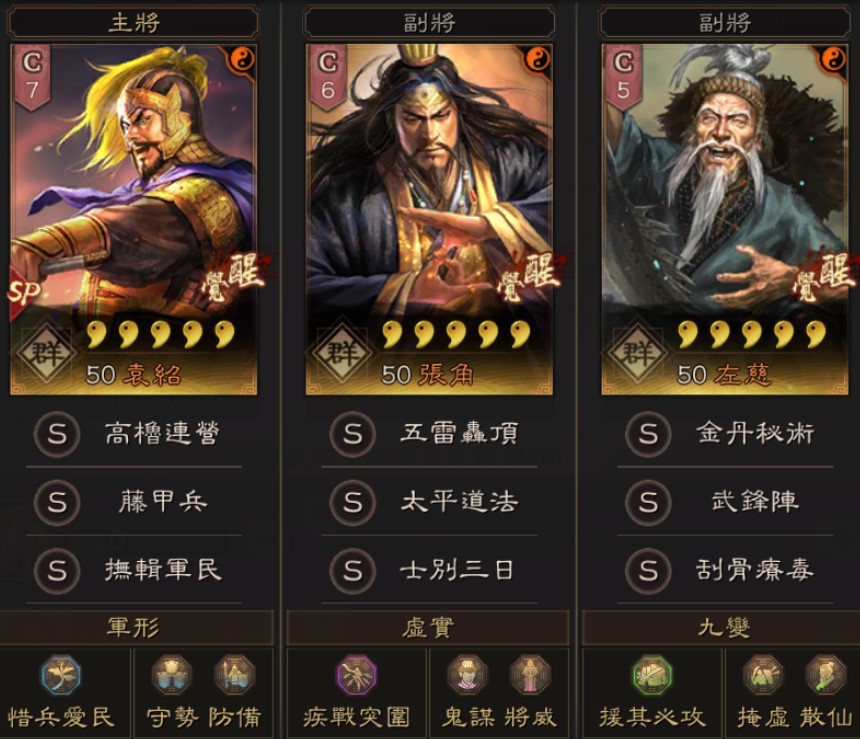This screenshot has width=860, height=739.
Task: Click the 群 faction badge on 張角
Action: click(x=343, y=351)
